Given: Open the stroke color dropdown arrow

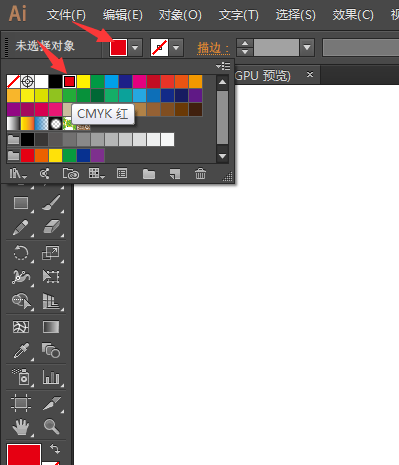Looking at the screenshot, I should coord(176,48).
